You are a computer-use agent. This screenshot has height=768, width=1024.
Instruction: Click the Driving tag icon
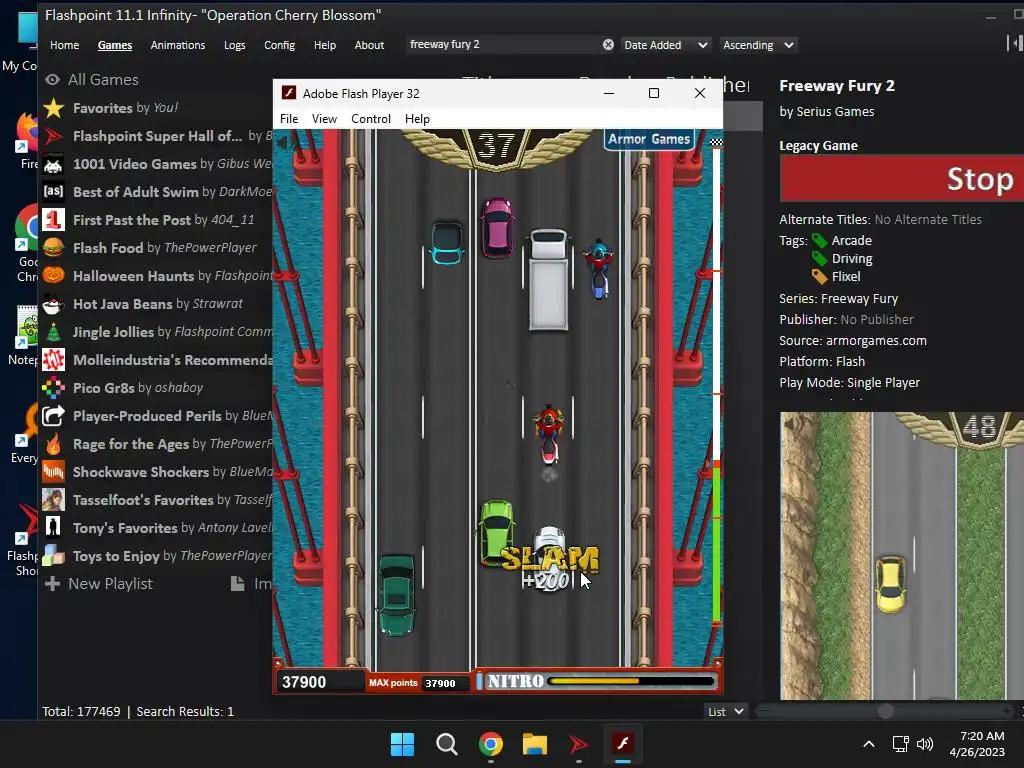pyautogui.click(x=820, y=259)
